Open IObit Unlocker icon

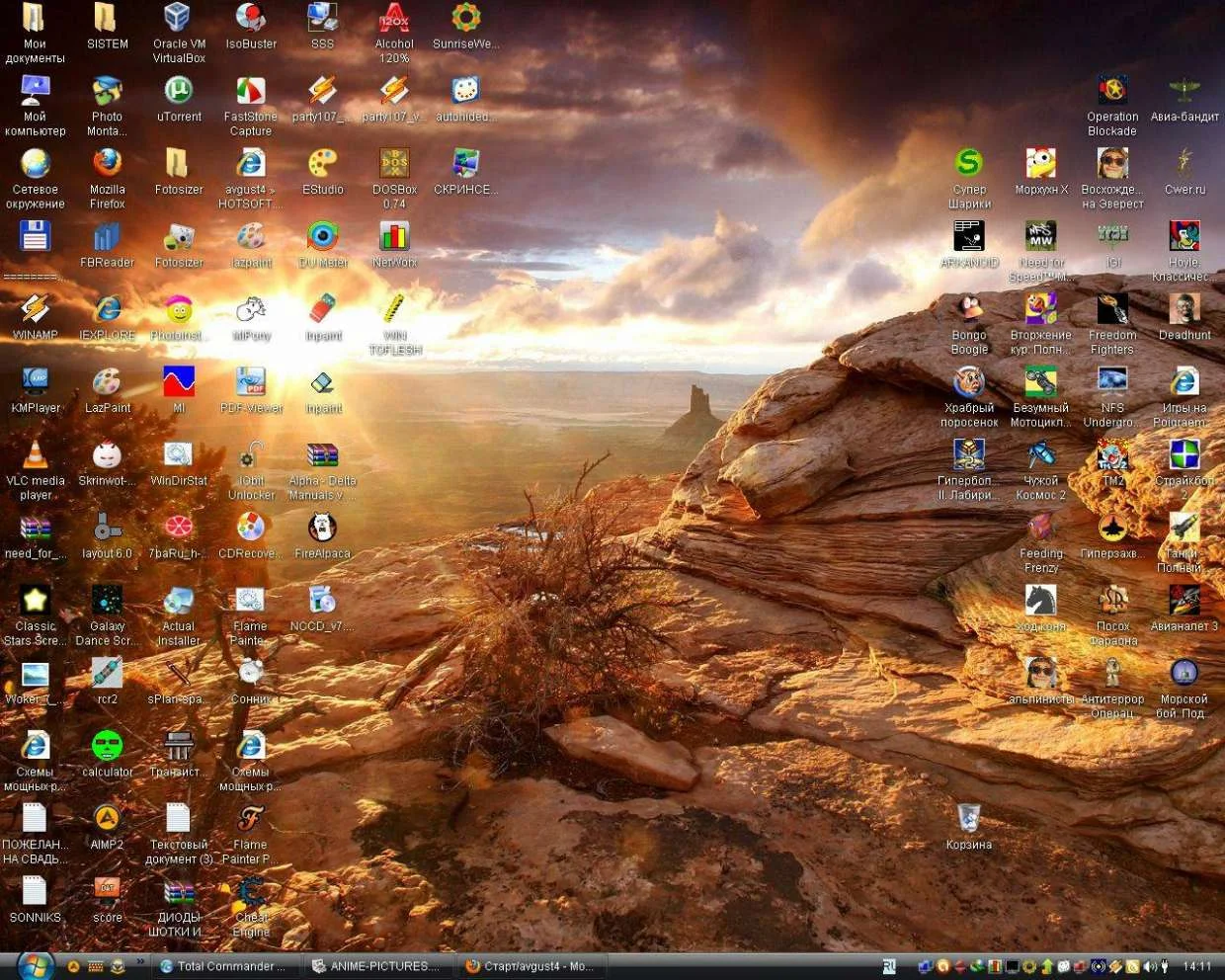pos(251,470)
